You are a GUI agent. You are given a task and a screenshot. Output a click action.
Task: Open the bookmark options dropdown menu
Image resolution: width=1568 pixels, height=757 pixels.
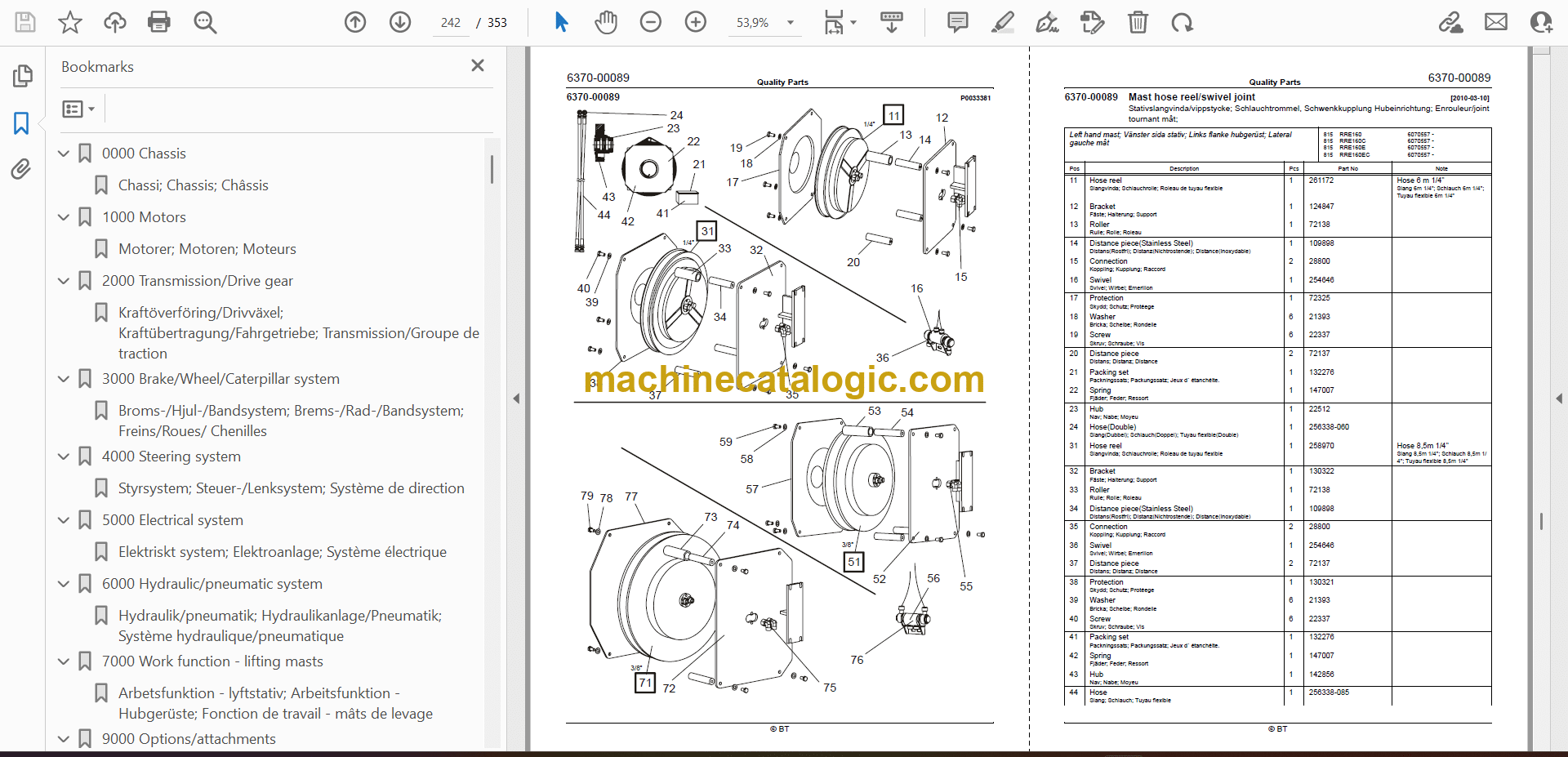point(78,109)
